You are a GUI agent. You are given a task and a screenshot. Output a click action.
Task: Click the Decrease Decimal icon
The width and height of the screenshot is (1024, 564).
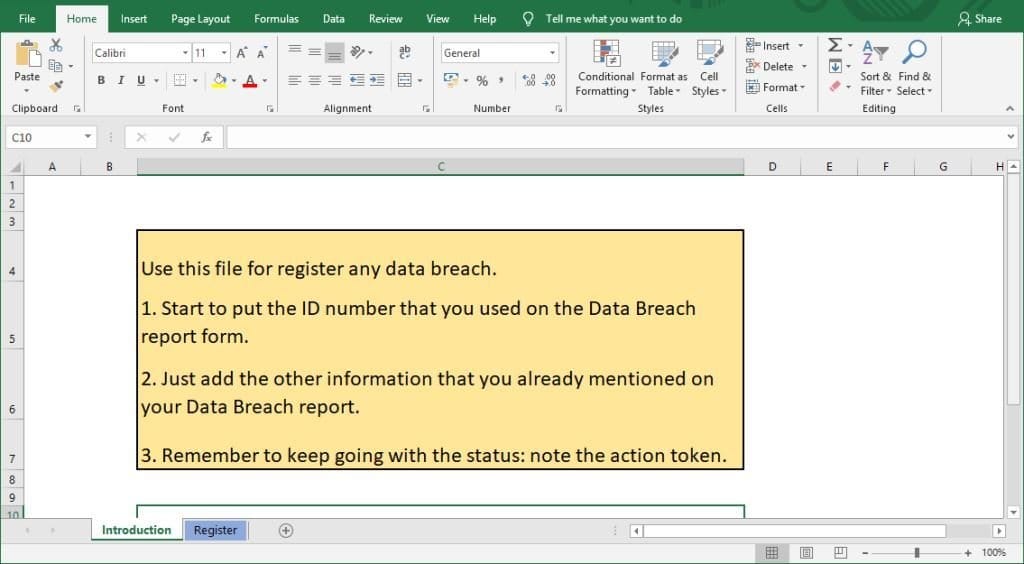click(549, 80)
